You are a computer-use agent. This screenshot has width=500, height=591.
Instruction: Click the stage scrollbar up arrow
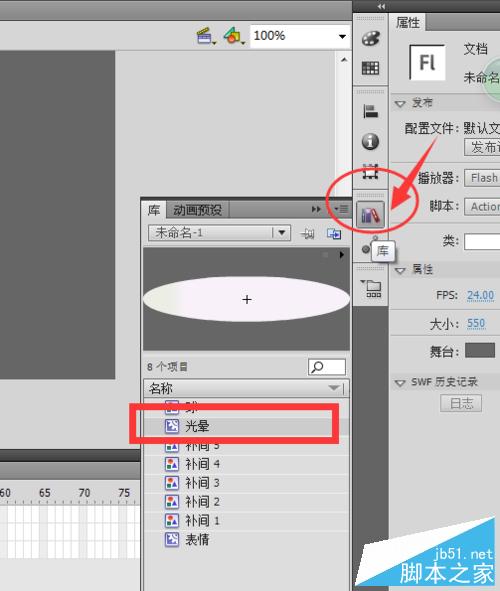pyautogui.click(x=344, y=60)
